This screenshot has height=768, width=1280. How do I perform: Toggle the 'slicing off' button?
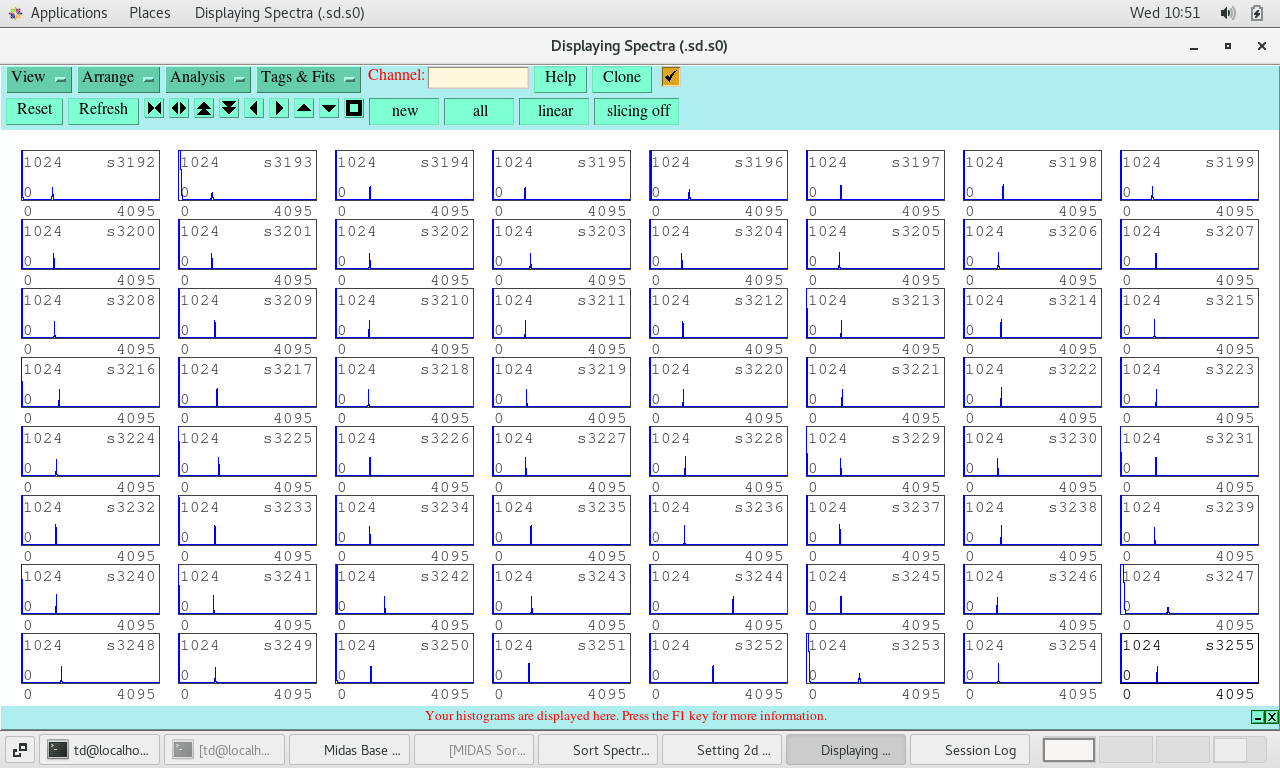tap(637, 111)
